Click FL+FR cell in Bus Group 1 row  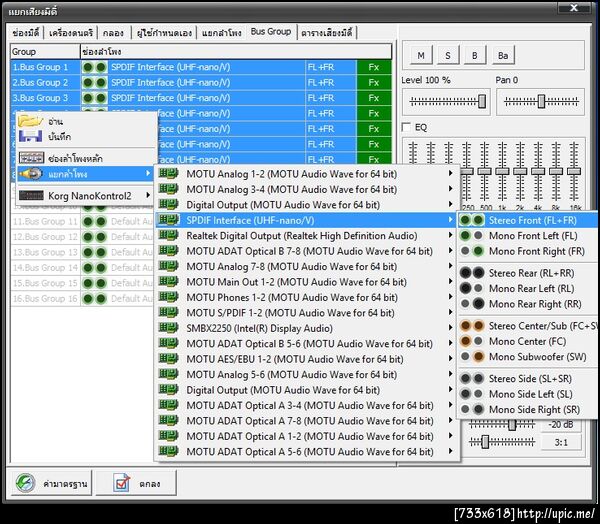tap(331, 67)
